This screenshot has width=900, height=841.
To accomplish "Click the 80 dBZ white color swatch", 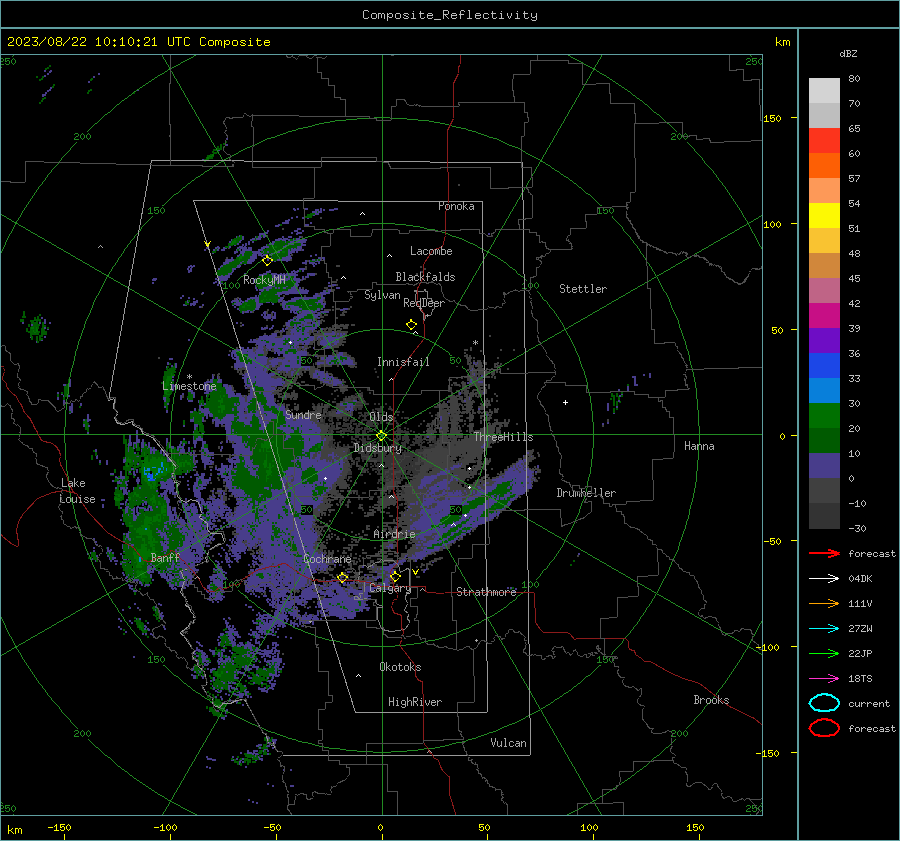I will click(824, 91).
